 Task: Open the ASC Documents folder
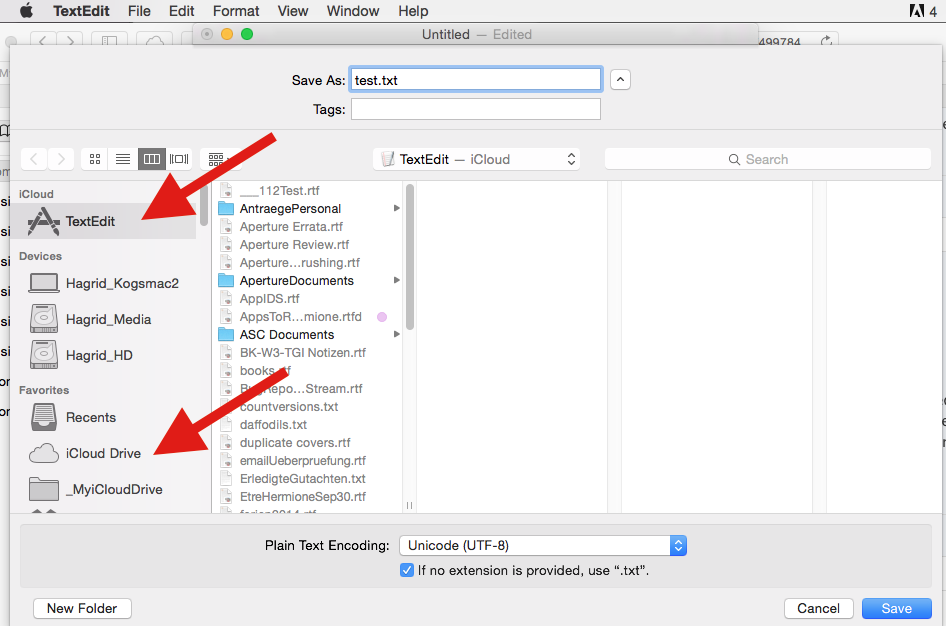click(x=287, y=335)
